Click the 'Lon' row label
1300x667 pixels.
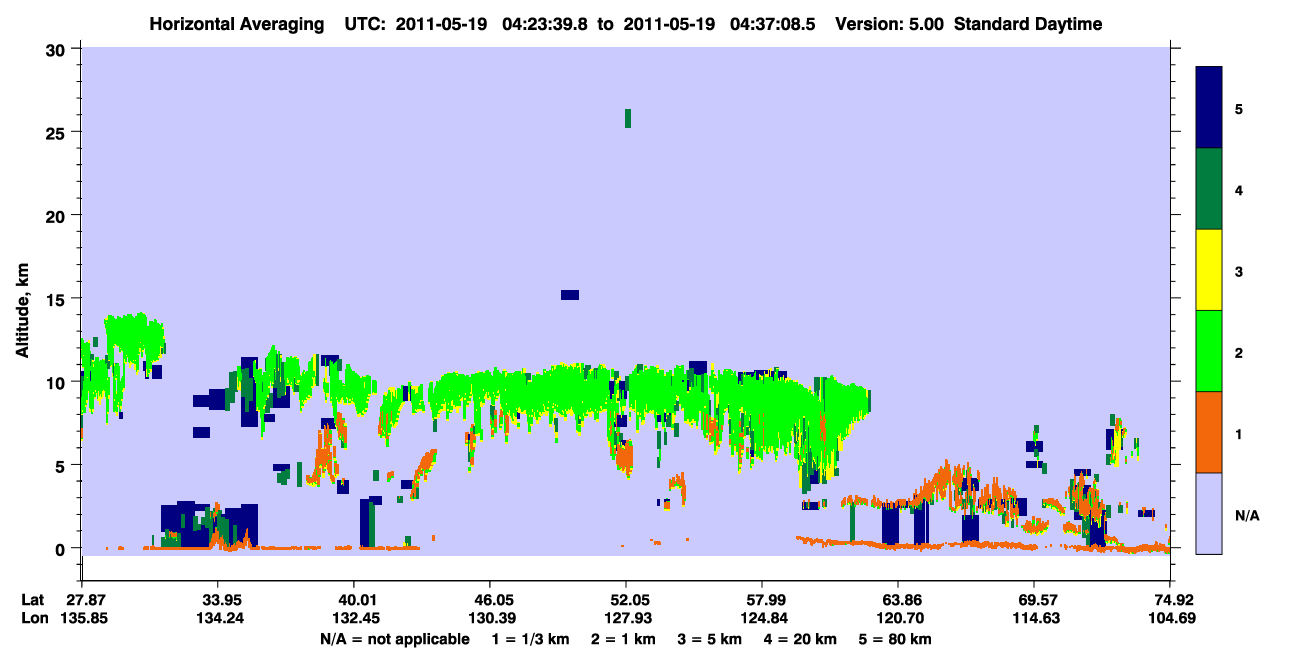coord(33,618)
